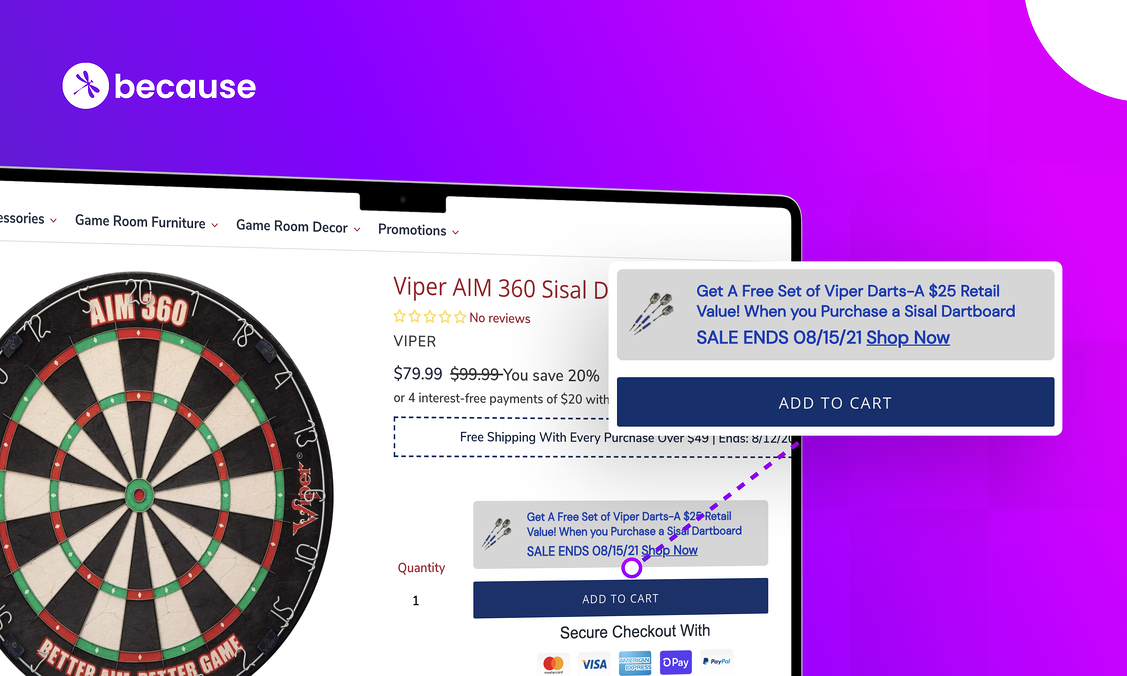The width and height of the screenshot is (1127, 676).
Task: Select the Mastercard payment icon
Action: (553, 663)
